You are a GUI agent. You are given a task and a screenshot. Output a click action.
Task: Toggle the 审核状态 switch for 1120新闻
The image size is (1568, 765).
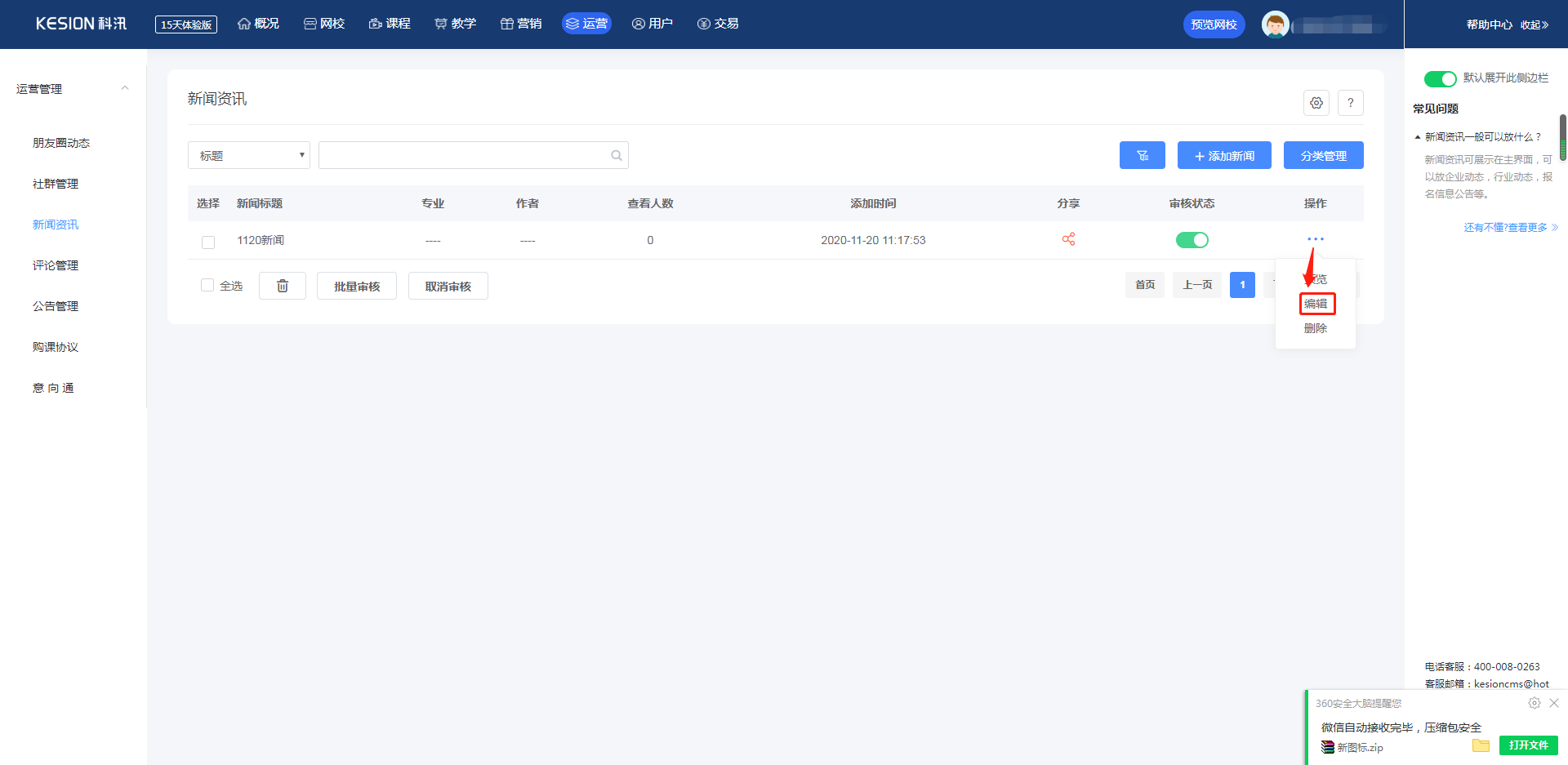tap(1192, 240)
